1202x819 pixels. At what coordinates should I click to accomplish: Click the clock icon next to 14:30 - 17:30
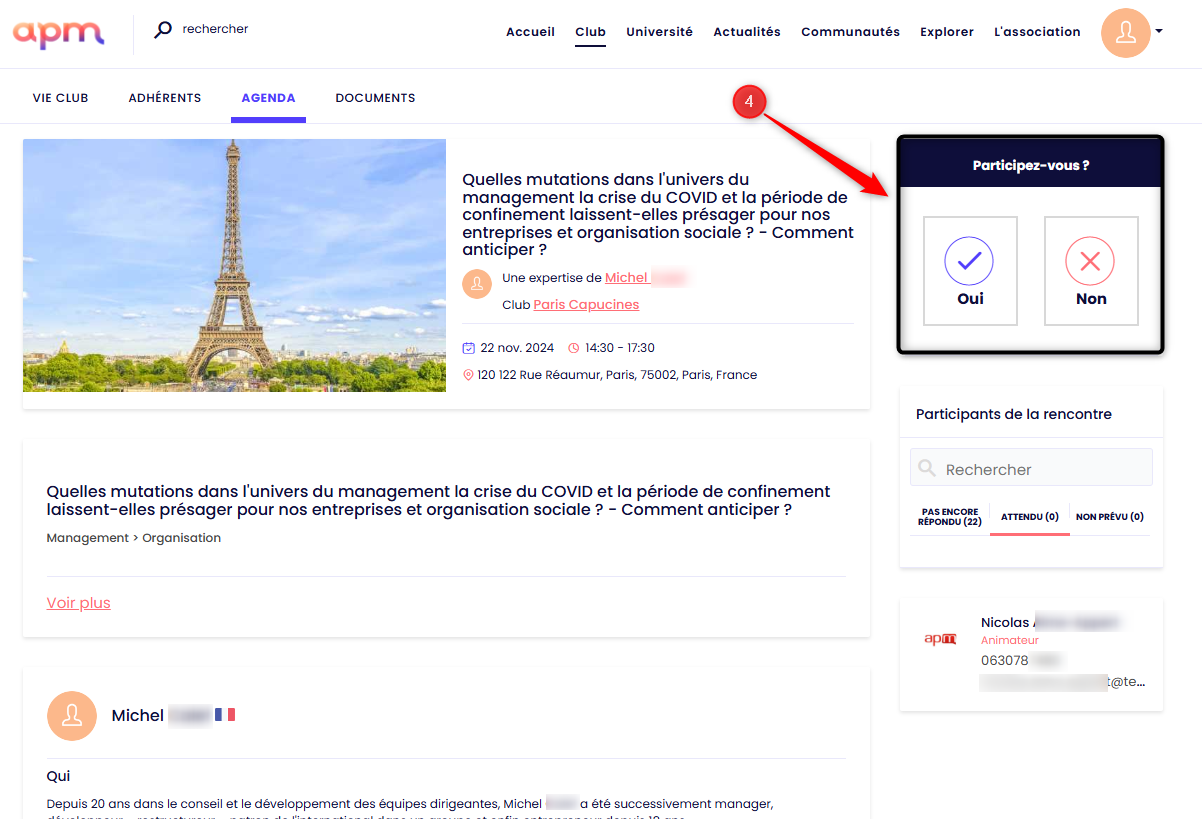[x=573, y=348]
